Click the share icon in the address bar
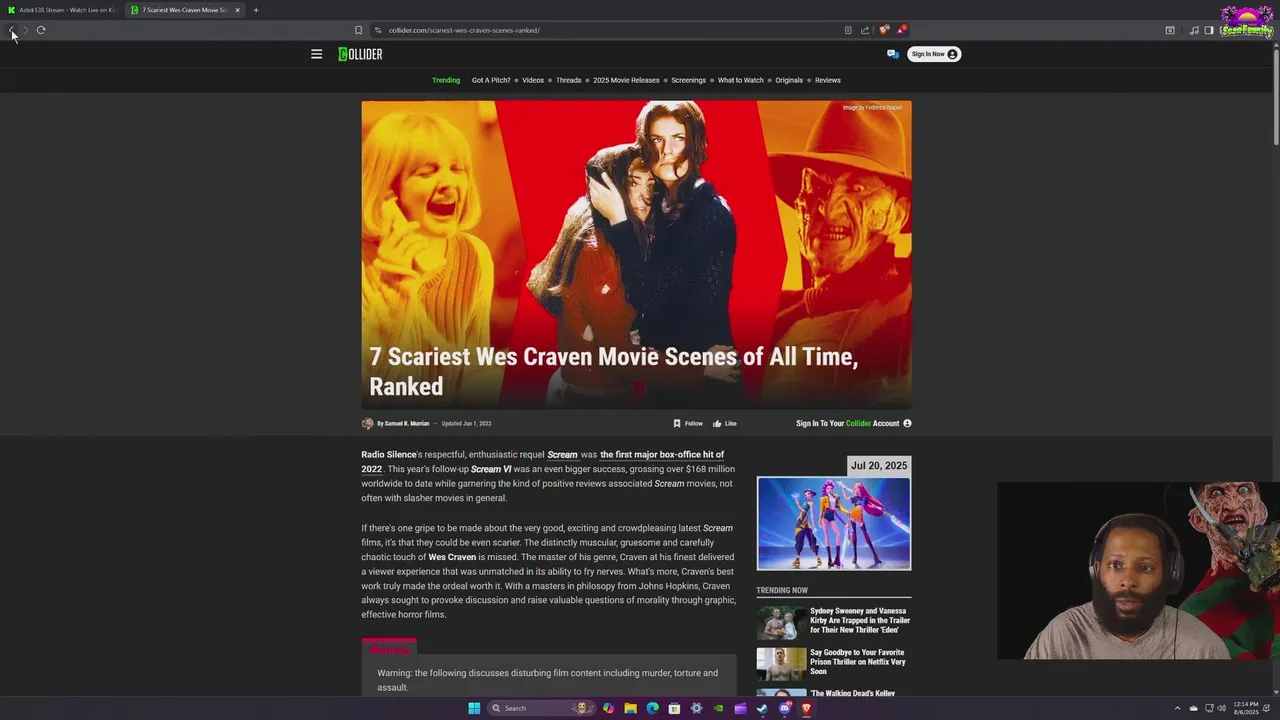 [865, 30]
